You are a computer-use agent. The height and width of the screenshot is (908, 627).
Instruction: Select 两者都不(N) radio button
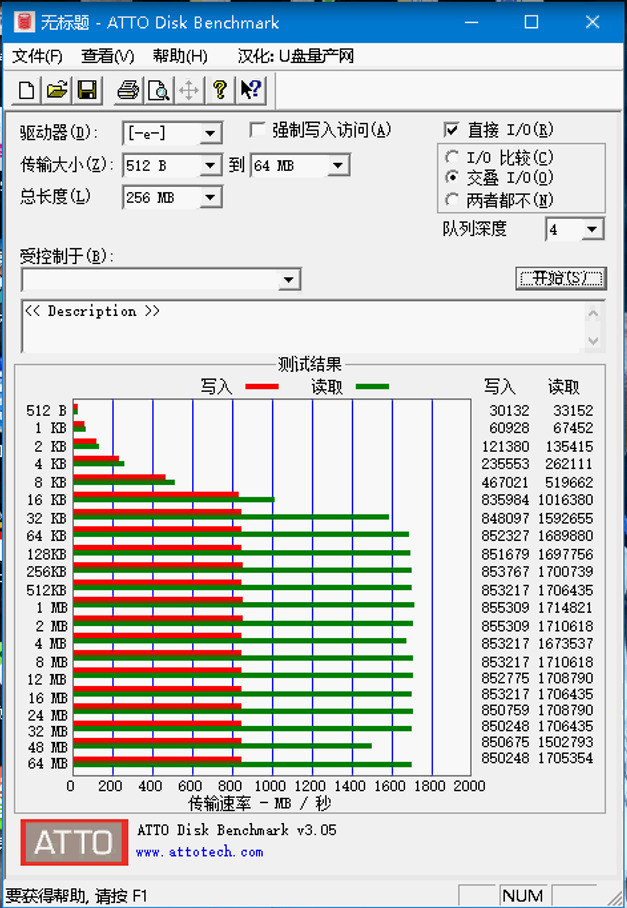[452, 200]
